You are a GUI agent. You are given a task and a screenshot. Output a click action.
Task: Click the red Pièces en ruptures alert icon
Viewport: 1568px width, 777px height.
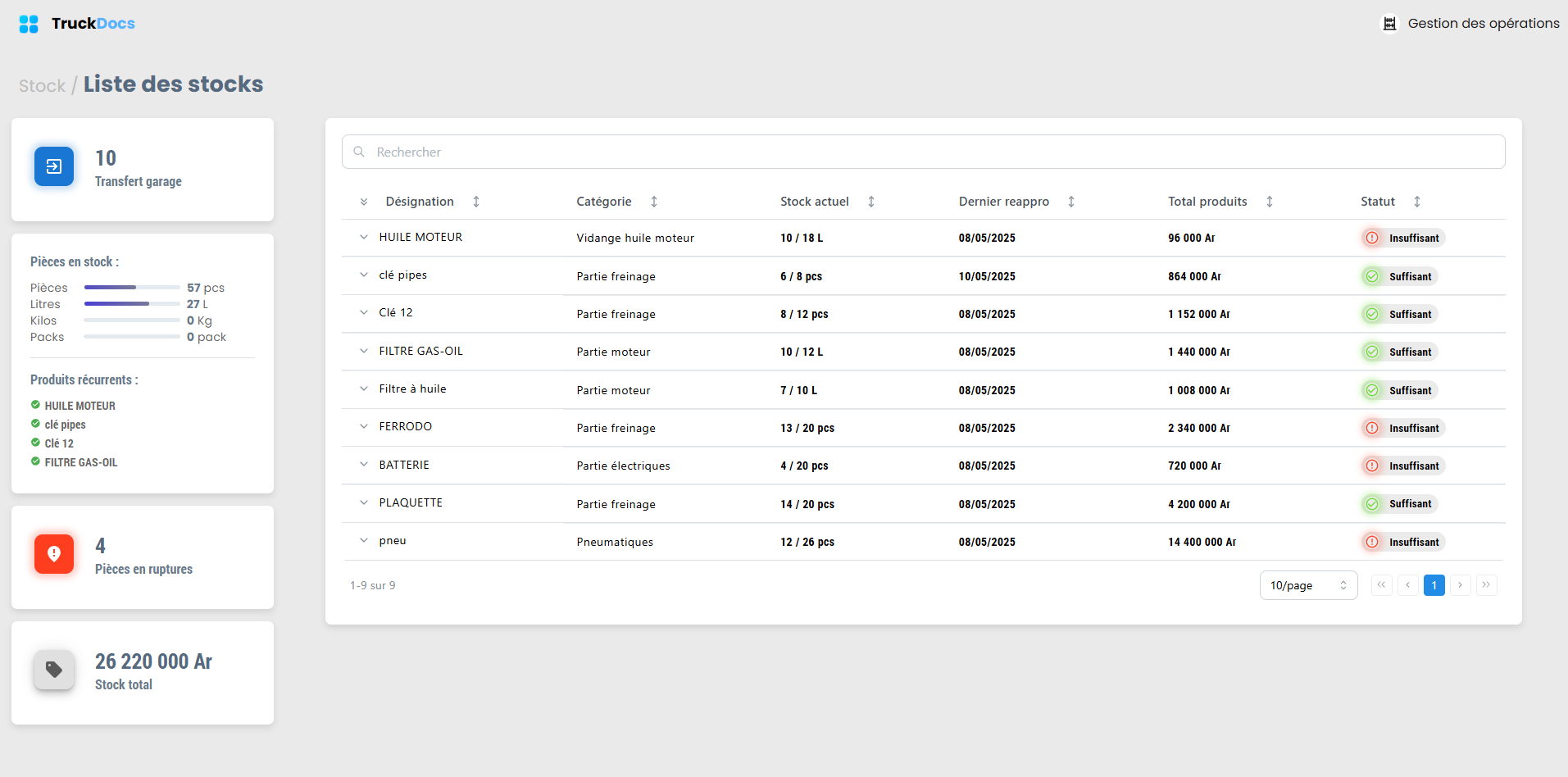pyautogui.click(x=54, y=554)
